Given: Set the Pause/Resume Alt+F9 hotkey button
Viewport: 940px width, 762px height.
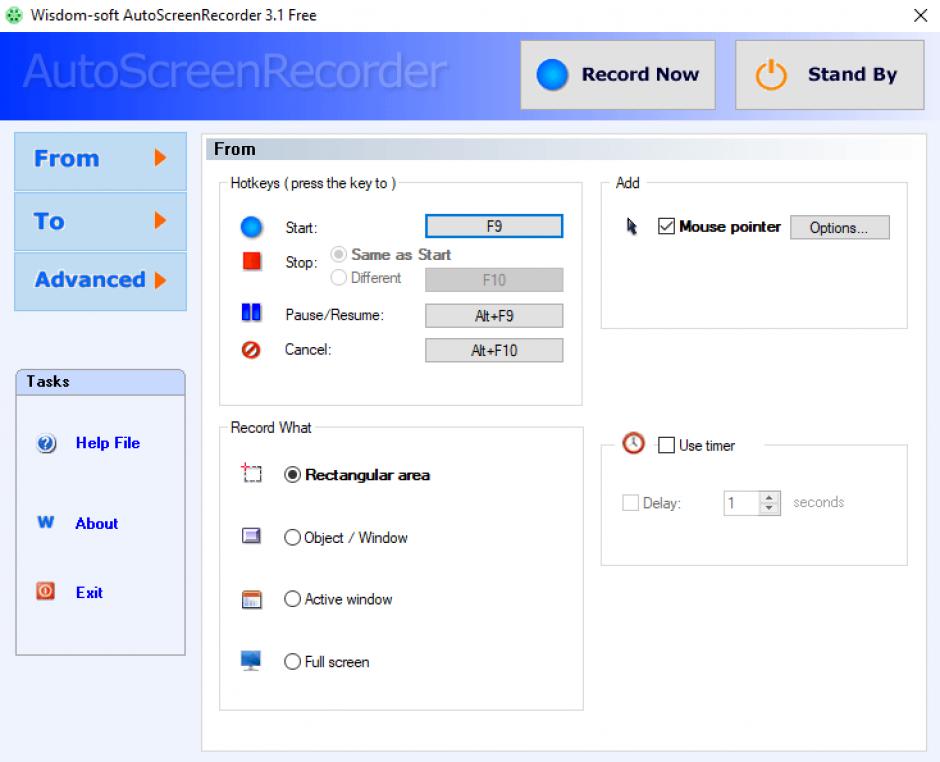Looking at the screenshot, I should coord(494,316).
